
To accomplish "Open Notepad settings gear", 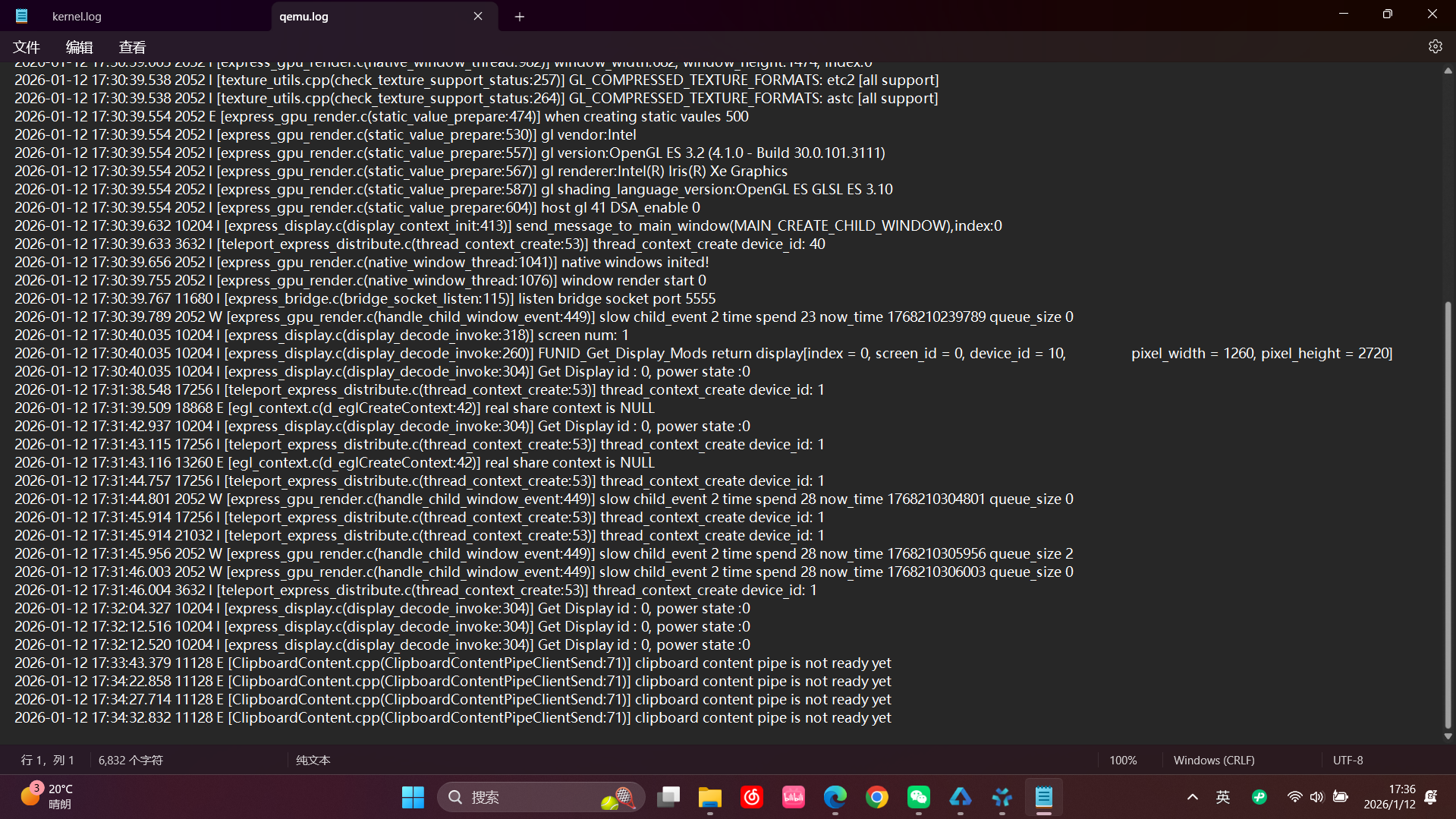I will click(1435, 46).
